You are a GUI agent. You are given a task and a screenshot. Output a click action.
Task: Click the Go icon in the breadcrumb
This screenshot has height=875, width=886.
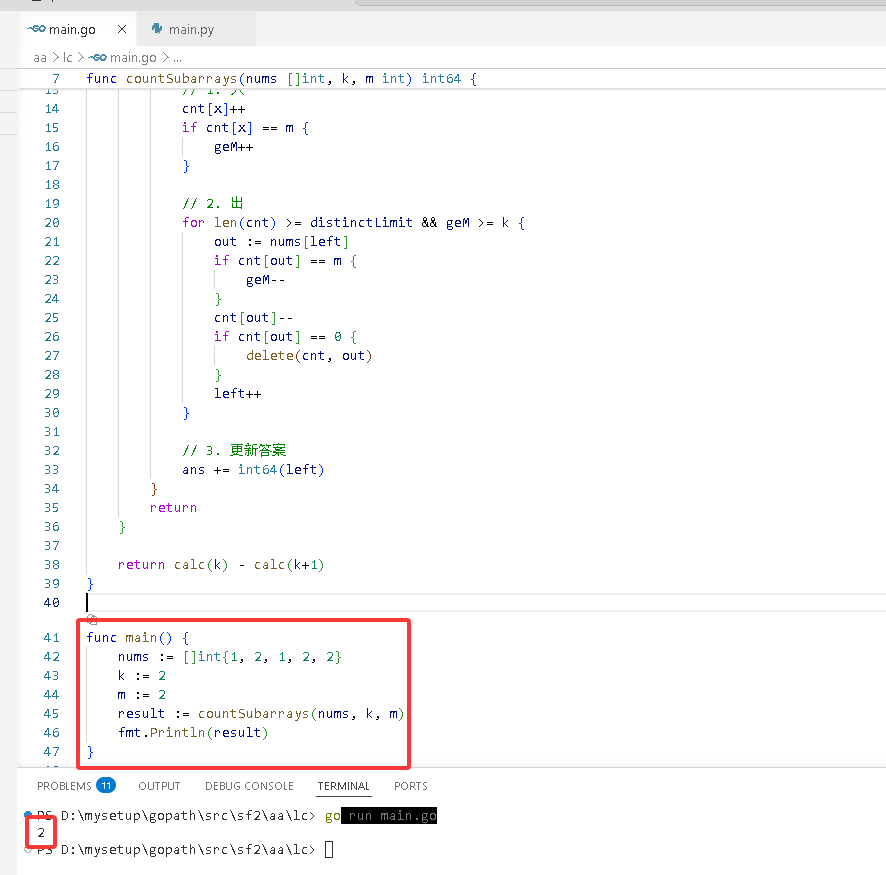coord(98,58)
